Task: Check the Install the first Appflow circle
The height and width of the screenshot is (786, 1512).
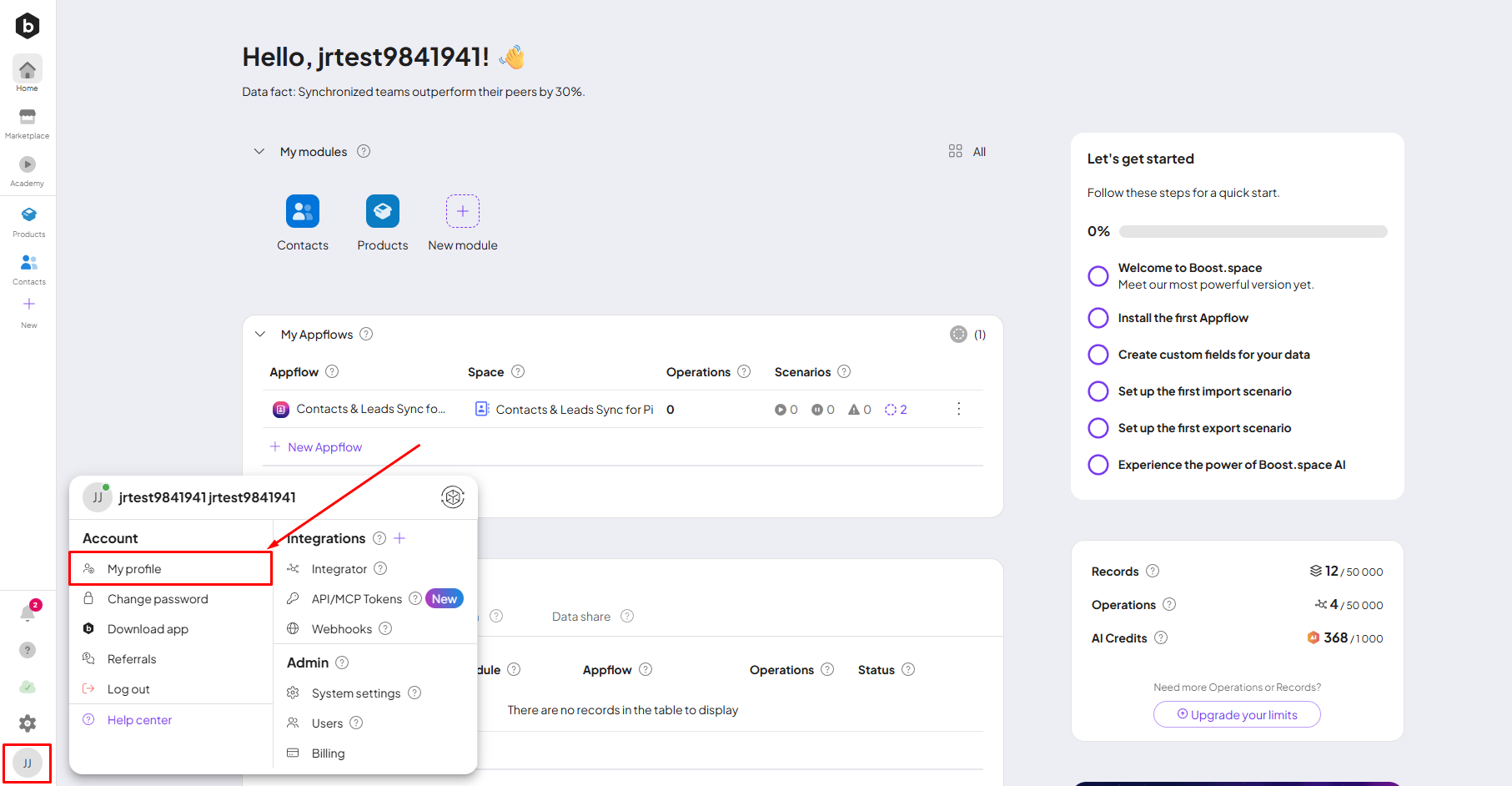Action: (x=1098, y=318)
